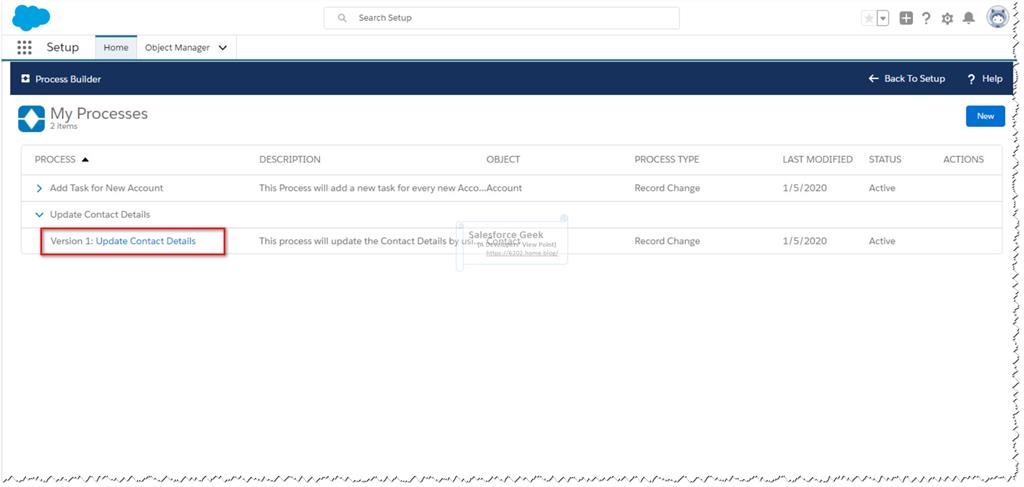Sort by the STATUS column header
Screen dimensions: 1024x487
(885, 159)
